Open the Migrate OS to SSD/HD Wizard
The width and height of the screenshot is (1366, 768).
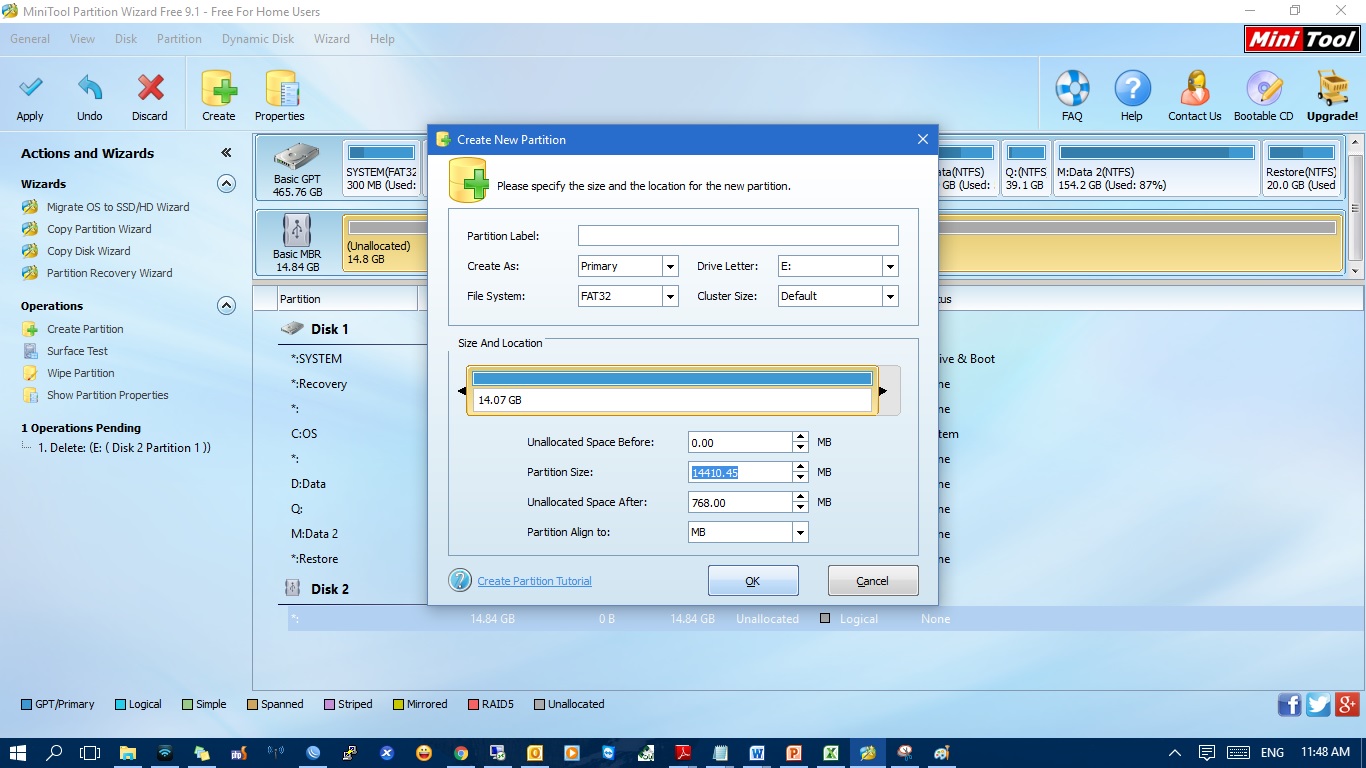[x=118, y=207]
